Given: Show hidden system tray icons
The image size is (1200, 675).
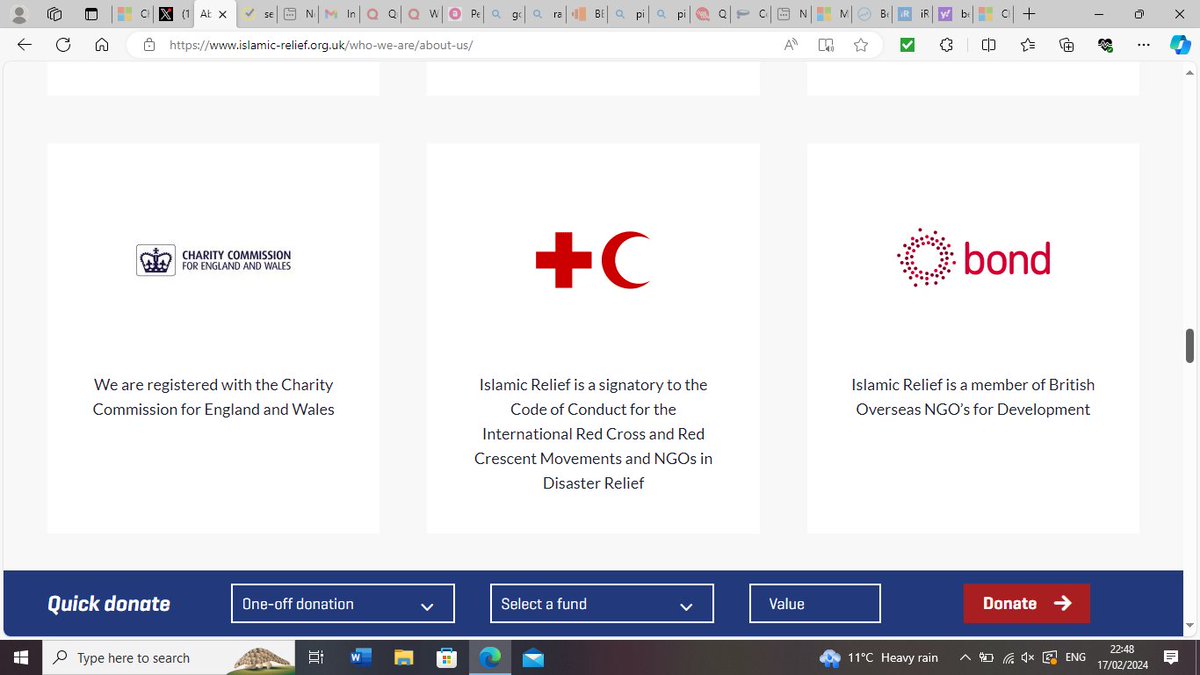Looking at the screenshot, I should click(x=965, y=657).
